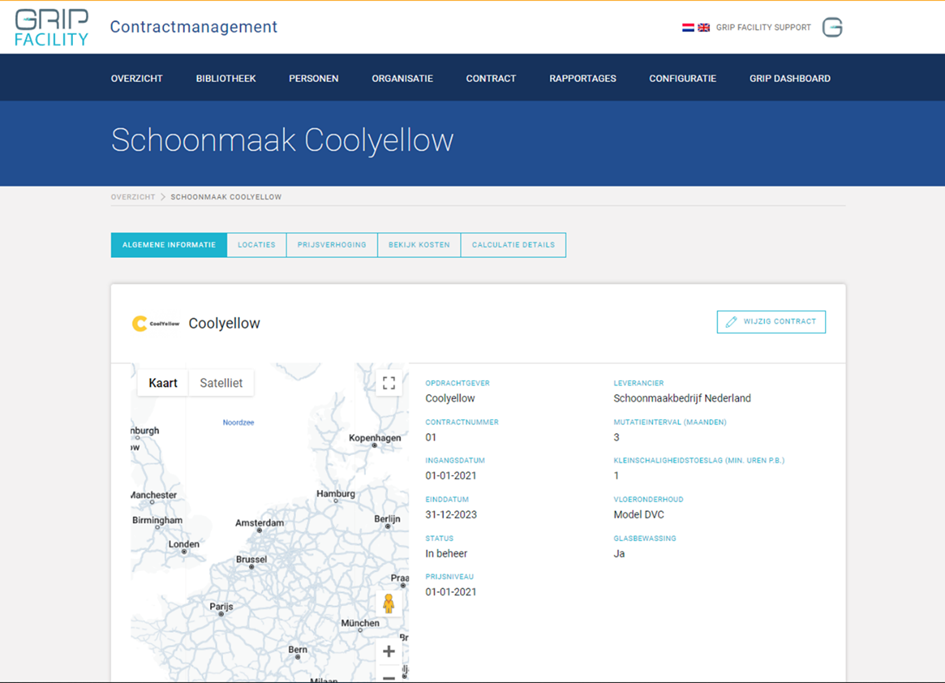Switch language with the UK flag
Screen dimensions: 945x683
[703, 27]
